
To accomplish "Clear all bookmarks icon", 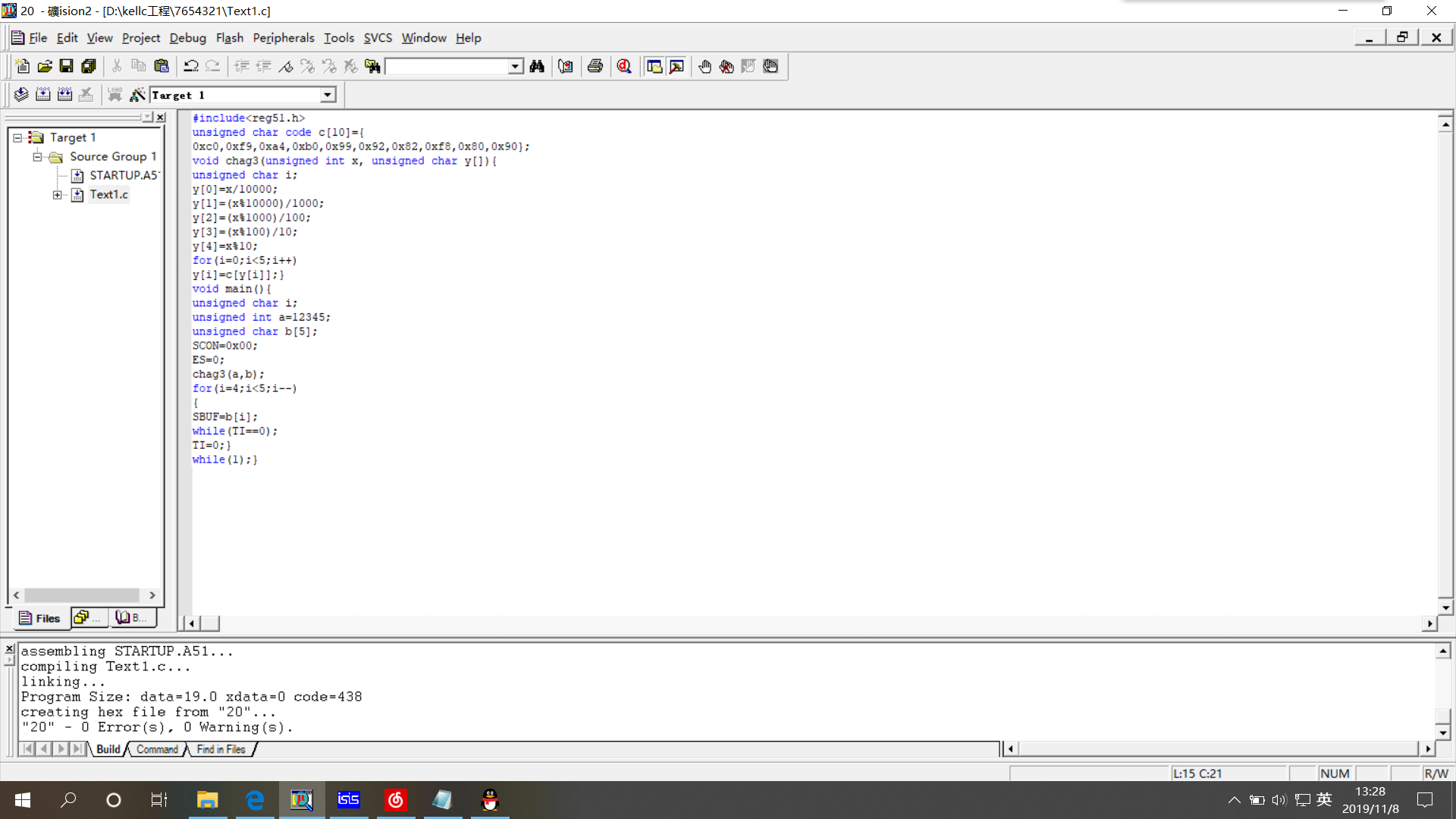I will [x=350, y=67].
